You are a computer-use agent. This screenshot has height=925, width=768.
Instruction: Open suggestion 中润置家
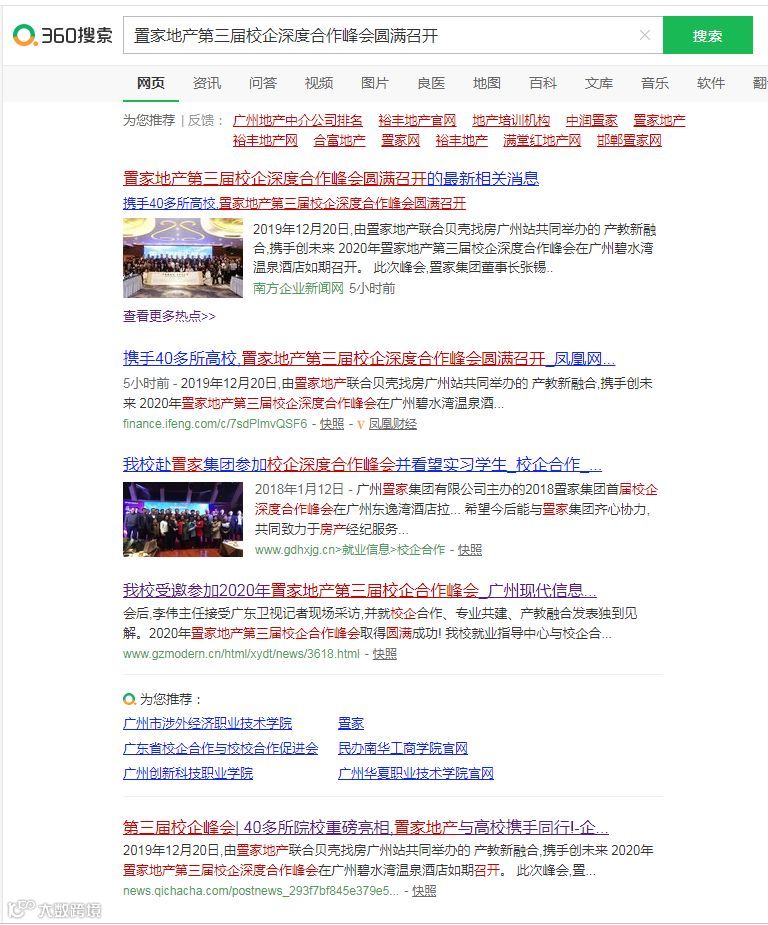pos(592,120)
